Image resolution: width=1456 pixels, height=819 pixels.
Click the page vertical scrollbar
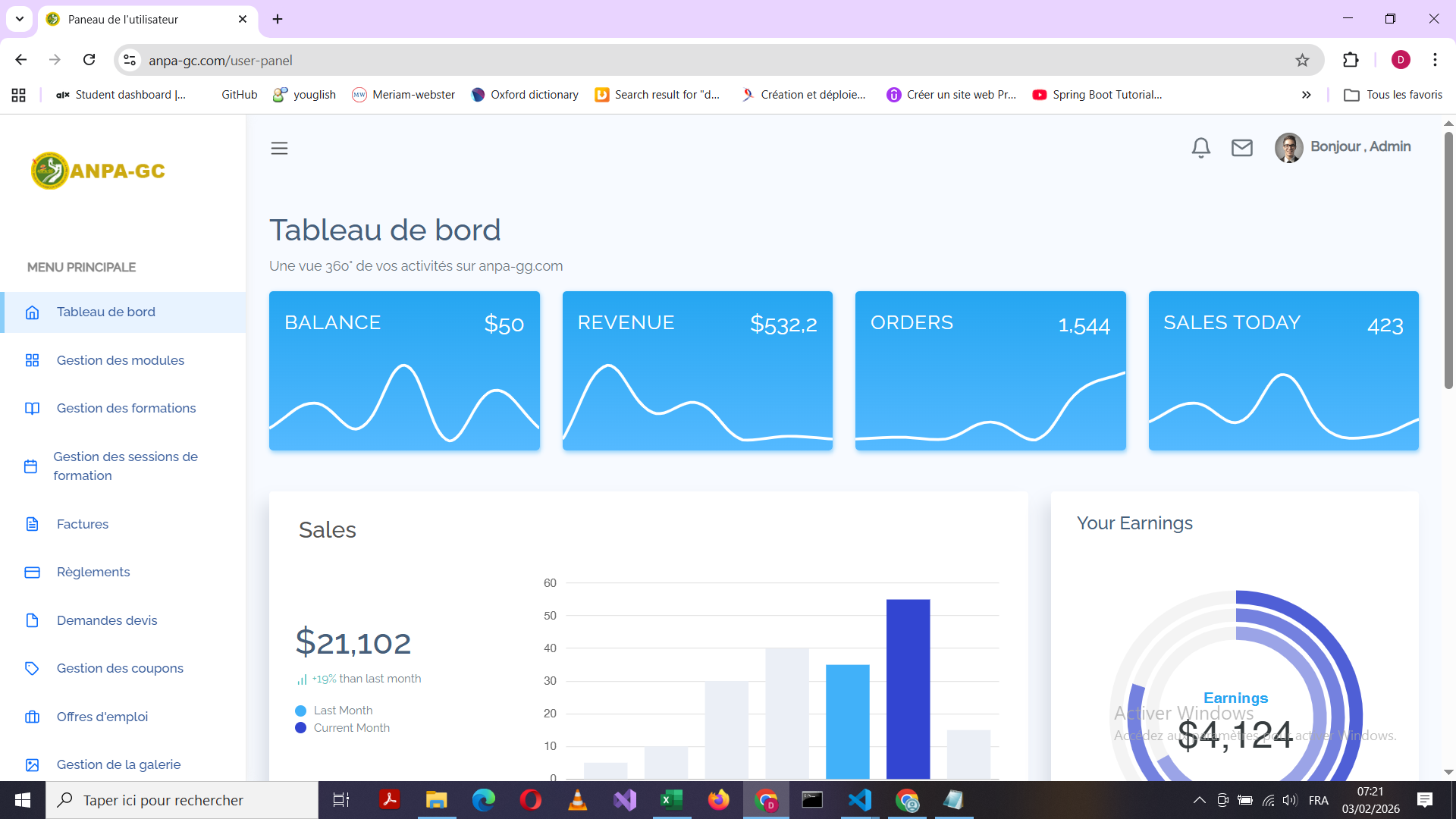pos(1448,261)
